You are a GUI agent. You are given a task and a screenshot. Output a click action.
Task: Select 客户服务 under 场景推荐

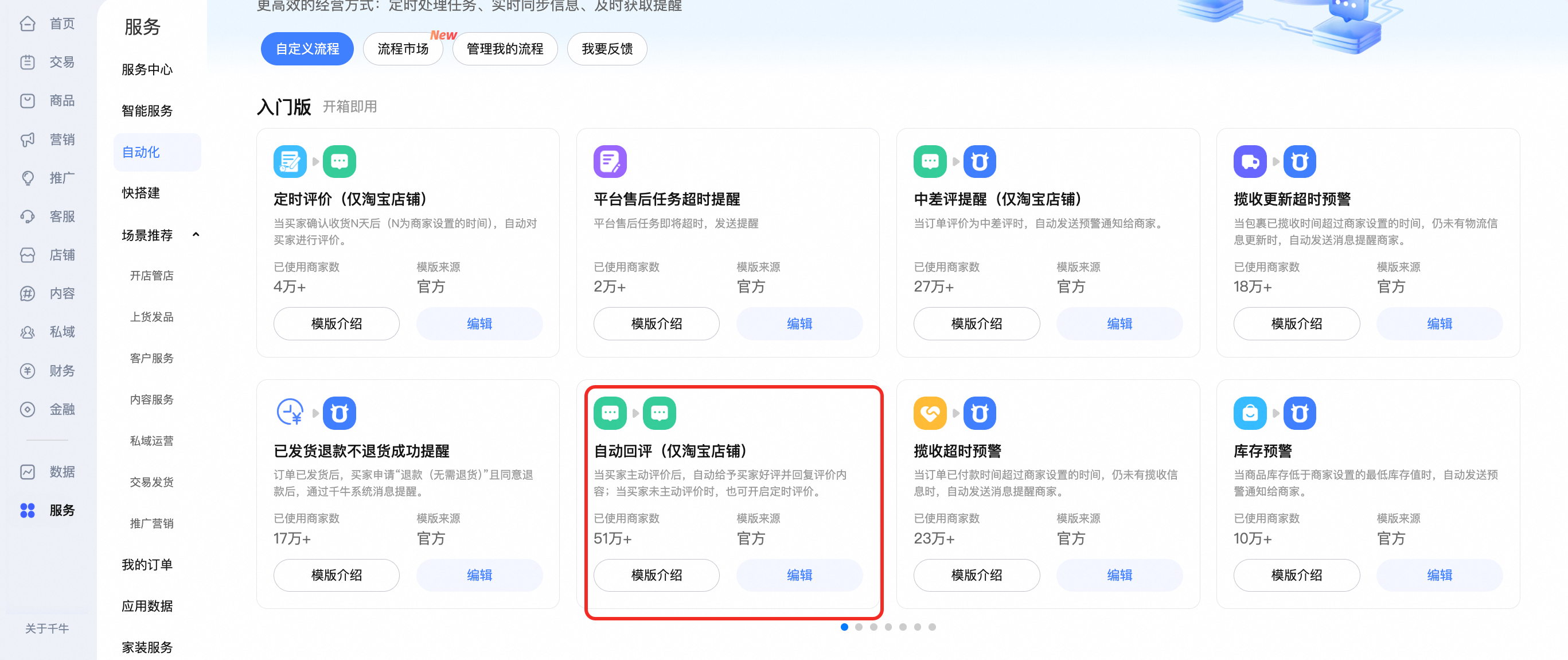point(151,359)
